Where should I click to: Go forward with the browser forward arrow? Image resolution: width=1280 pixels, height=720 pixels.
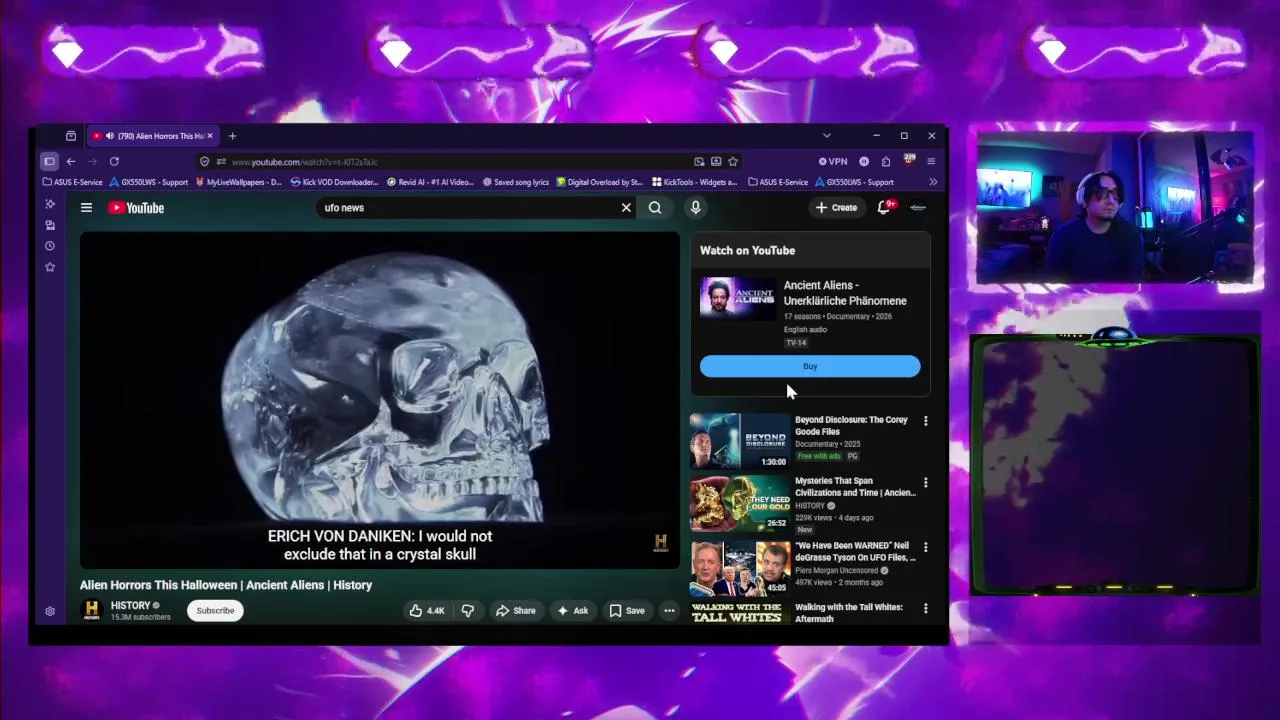(92, 161)
